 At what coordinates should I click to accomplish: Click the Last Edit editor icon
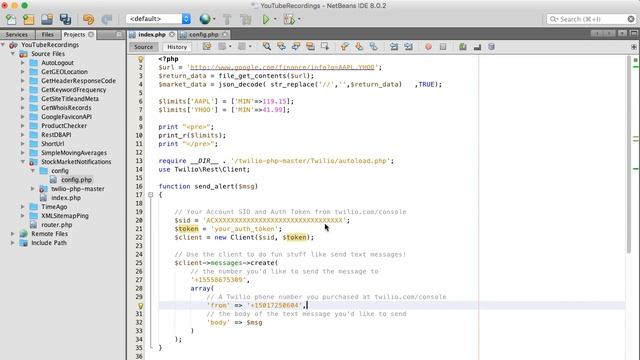click(x=207, y=47)
